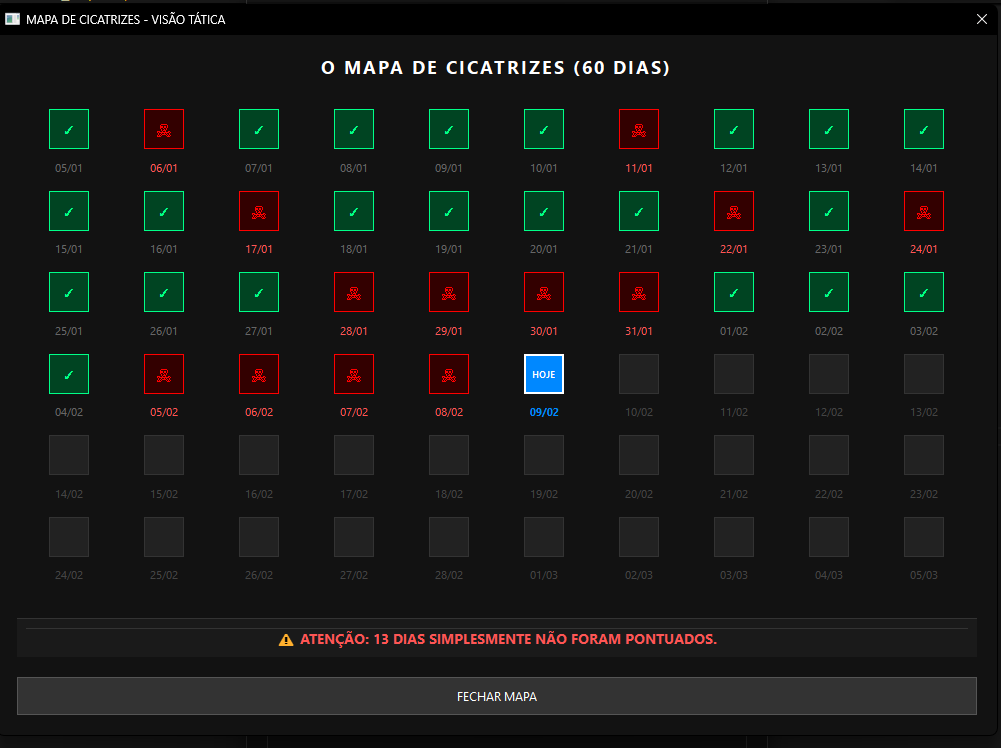This screenshot has height=748, width=1001.
Task: Select the completed day tile 04/02
Action: click(69, 374)
